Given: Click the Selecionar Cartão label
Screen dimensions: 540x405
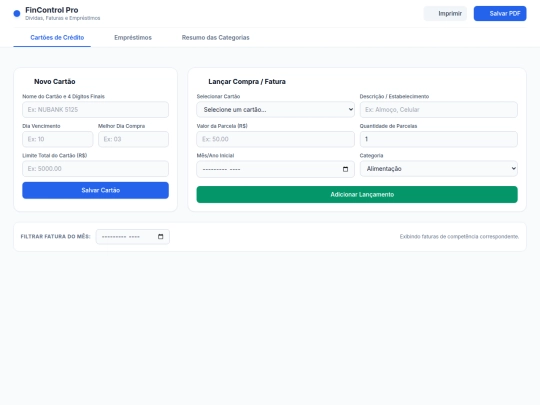Looking at the screenshot, I should (218, 96).
